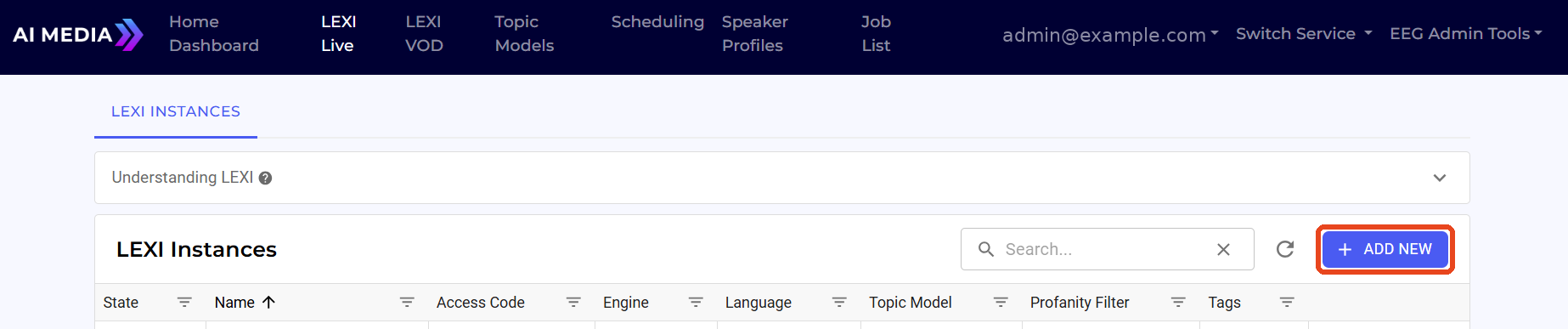Image resolution: width=1568 pixels, height=329 pixels.
Task: Open Topic Models in the navigation bar
Action: 524,34
